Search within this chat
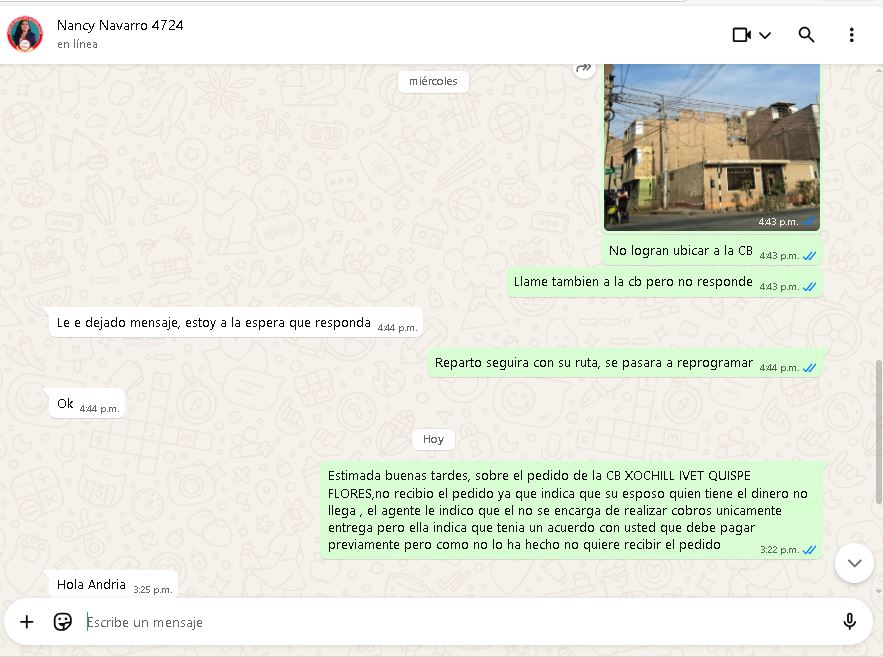 tap(806, 35)
